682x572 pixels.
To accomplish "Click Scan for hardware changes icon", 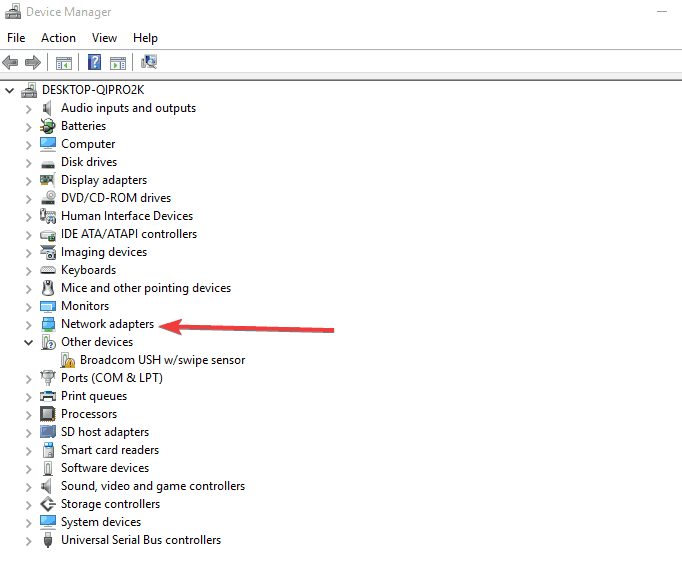I will click(x=149, y=62).
